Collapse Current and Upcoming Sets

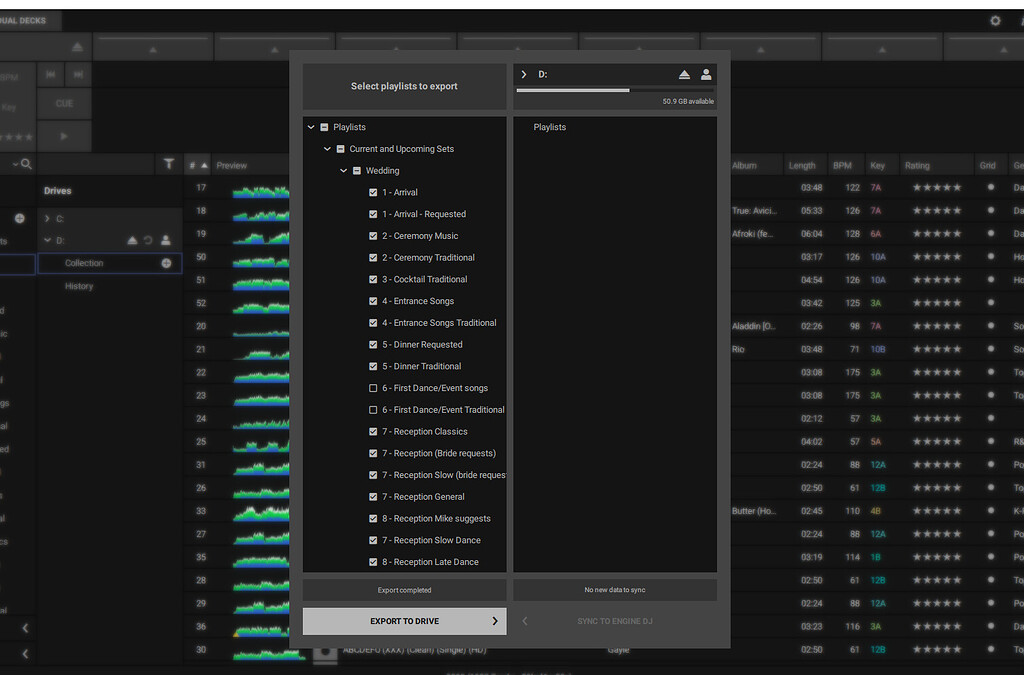[327, 148]
